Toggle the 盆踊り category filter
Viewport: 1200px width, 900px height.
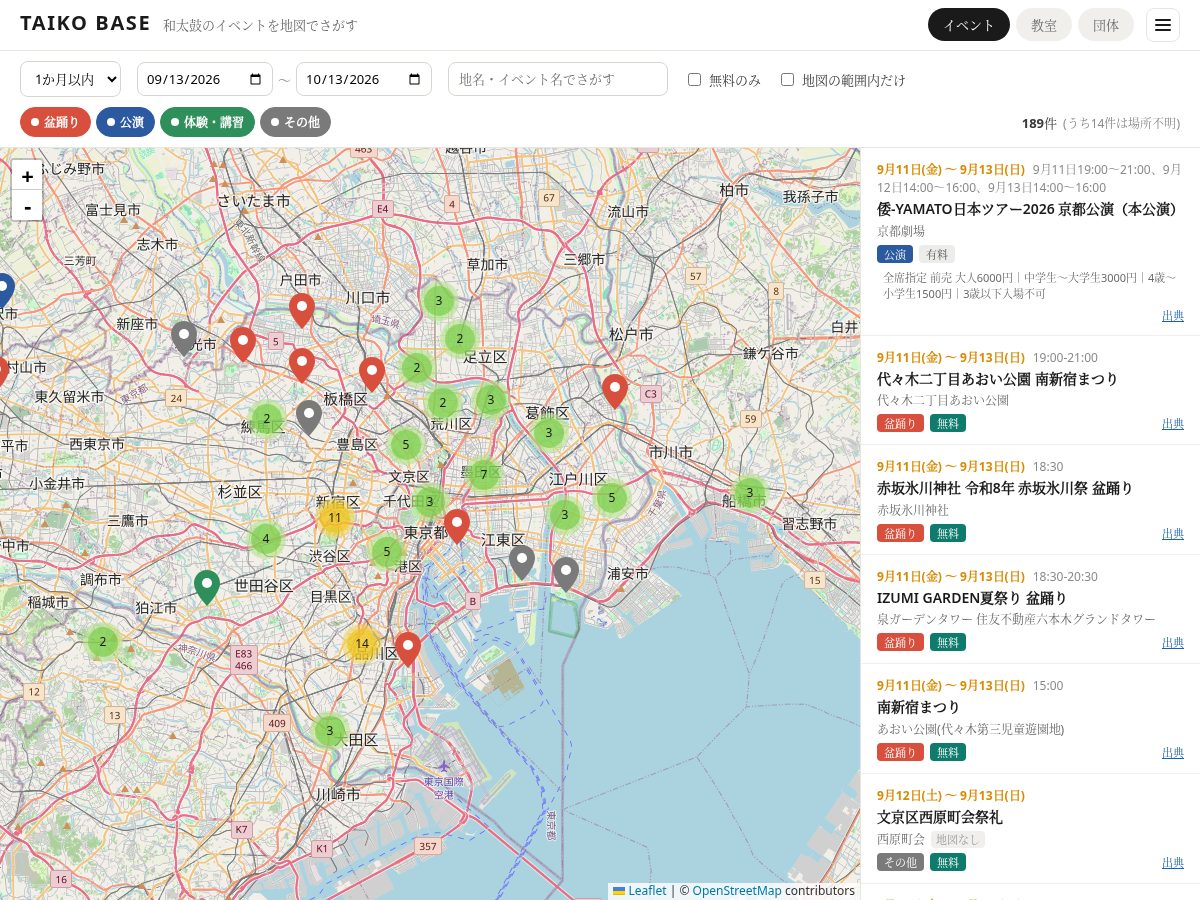pos(56,122)
